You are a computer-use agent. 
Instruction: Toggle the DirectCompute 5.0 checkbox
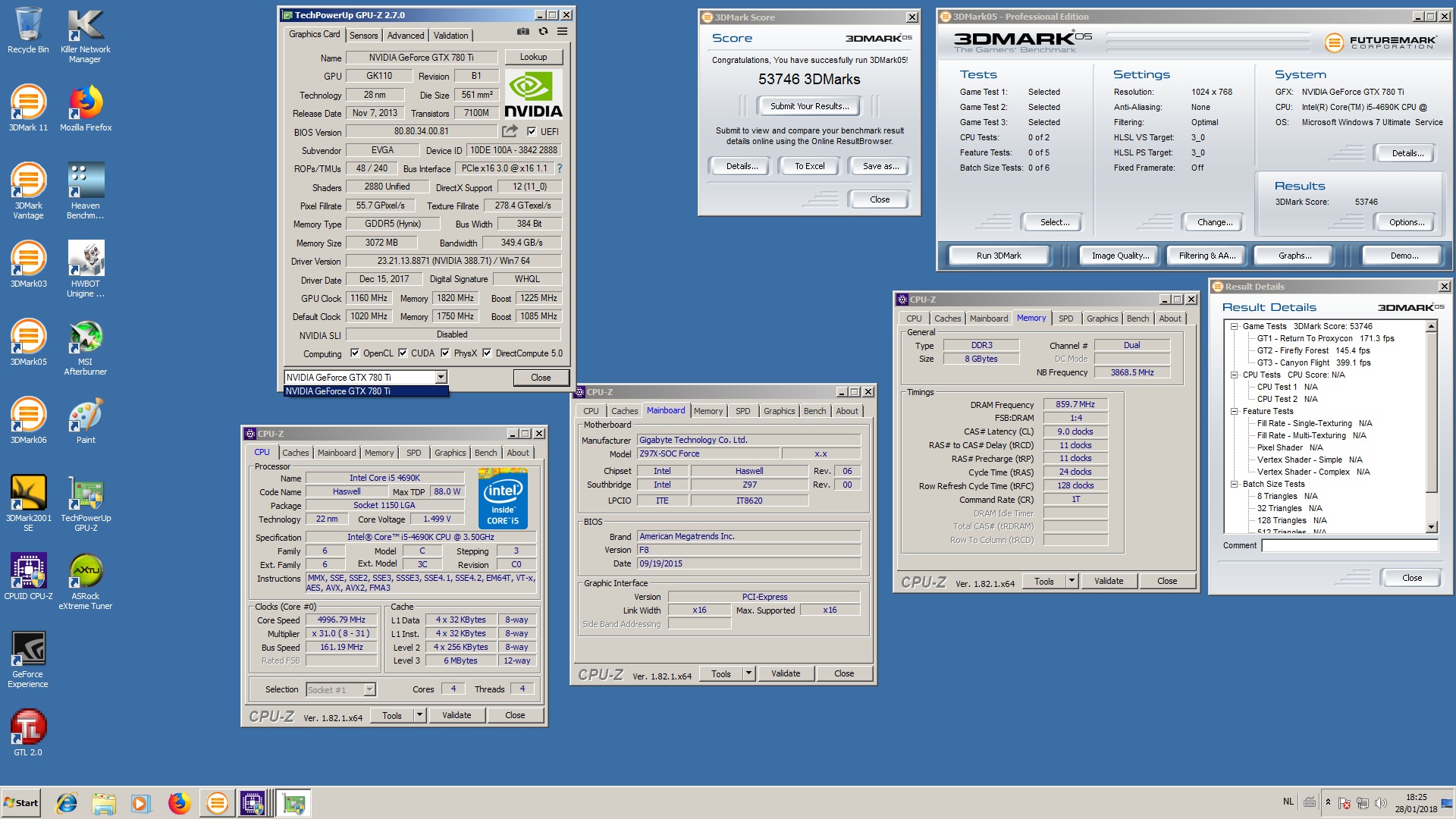487,353
